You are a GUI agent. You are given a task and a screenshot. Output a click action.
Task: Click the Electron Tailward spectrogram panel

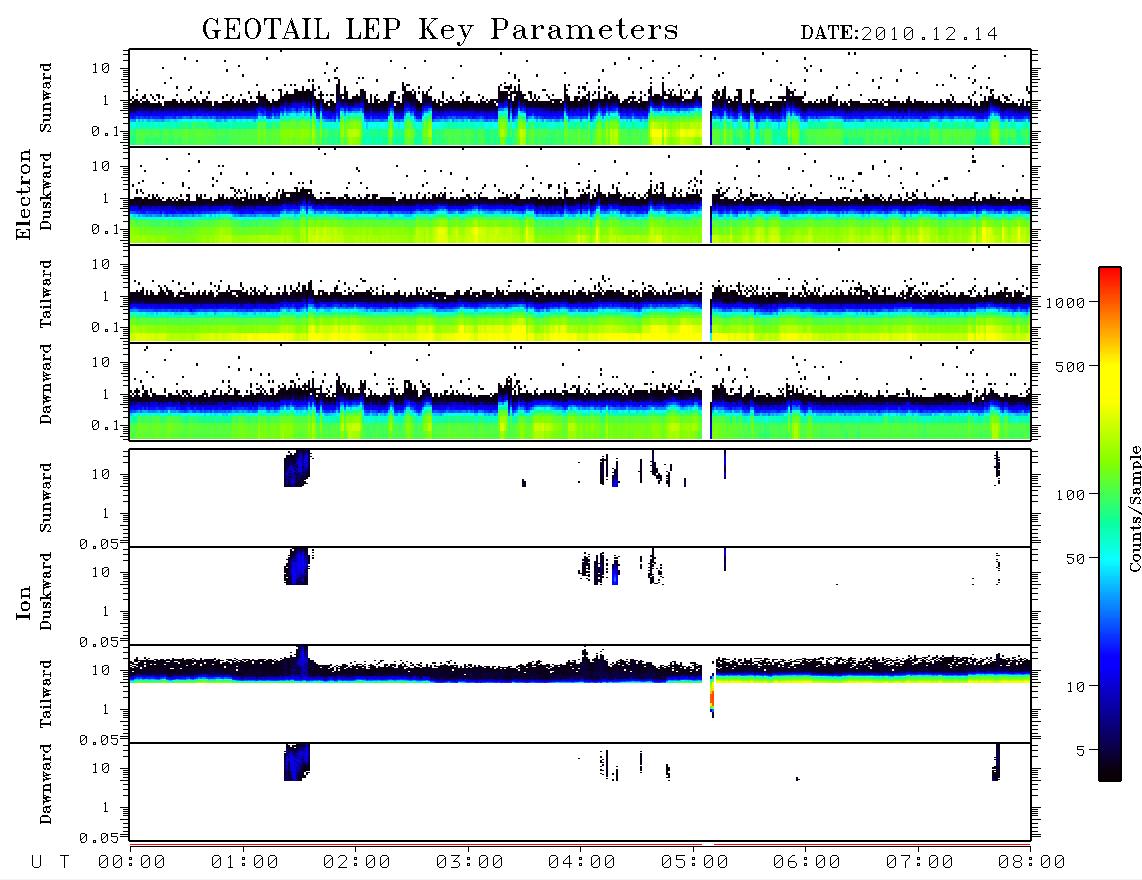coord(580,294)
